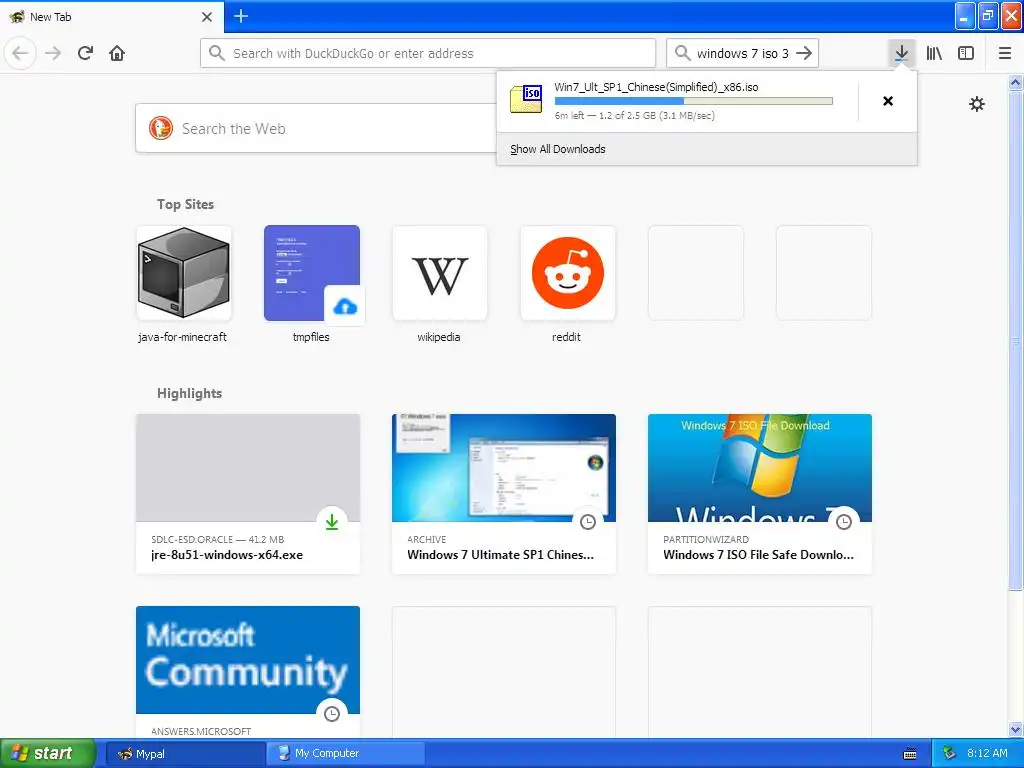The width and height of the screenshot is (1024, 768).
Task: Click the on-screen keyboard tray icon
Action: (910, 754)
